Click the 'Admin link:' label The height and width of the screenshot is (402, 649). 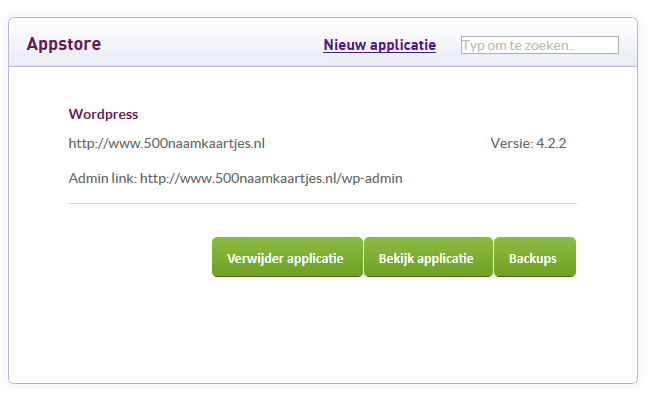[x=103, y=178]
